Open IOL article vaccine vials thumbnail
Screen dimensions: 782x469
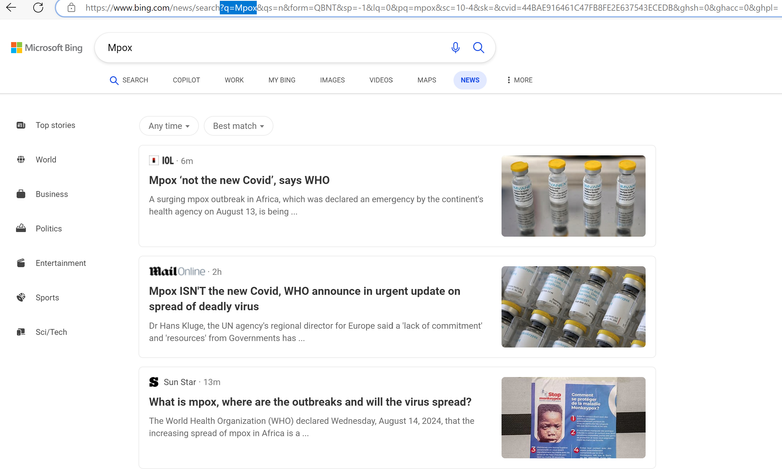(574, 196)
